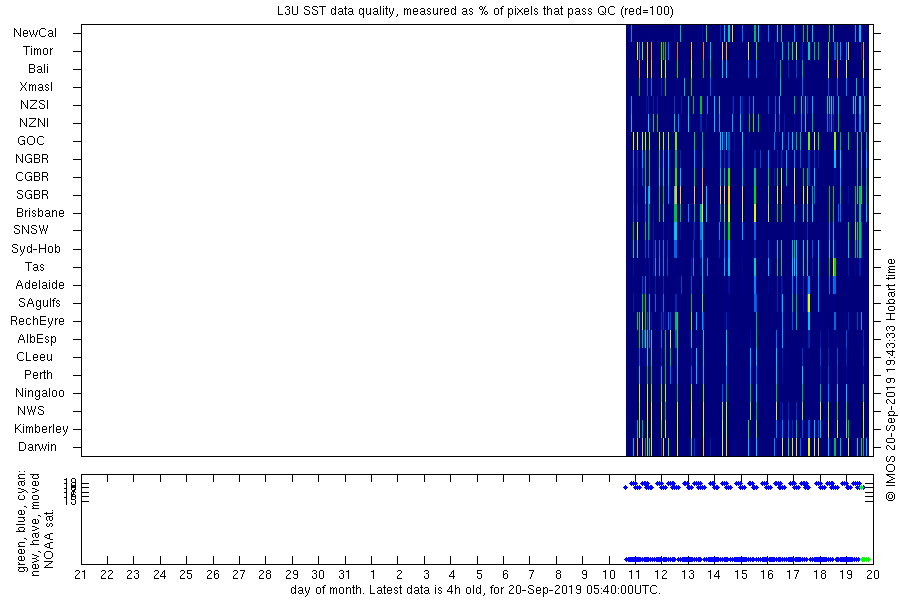The image size is (900, 600).
Task: Click day 10 on the x-axis
Action: [608, 575]
